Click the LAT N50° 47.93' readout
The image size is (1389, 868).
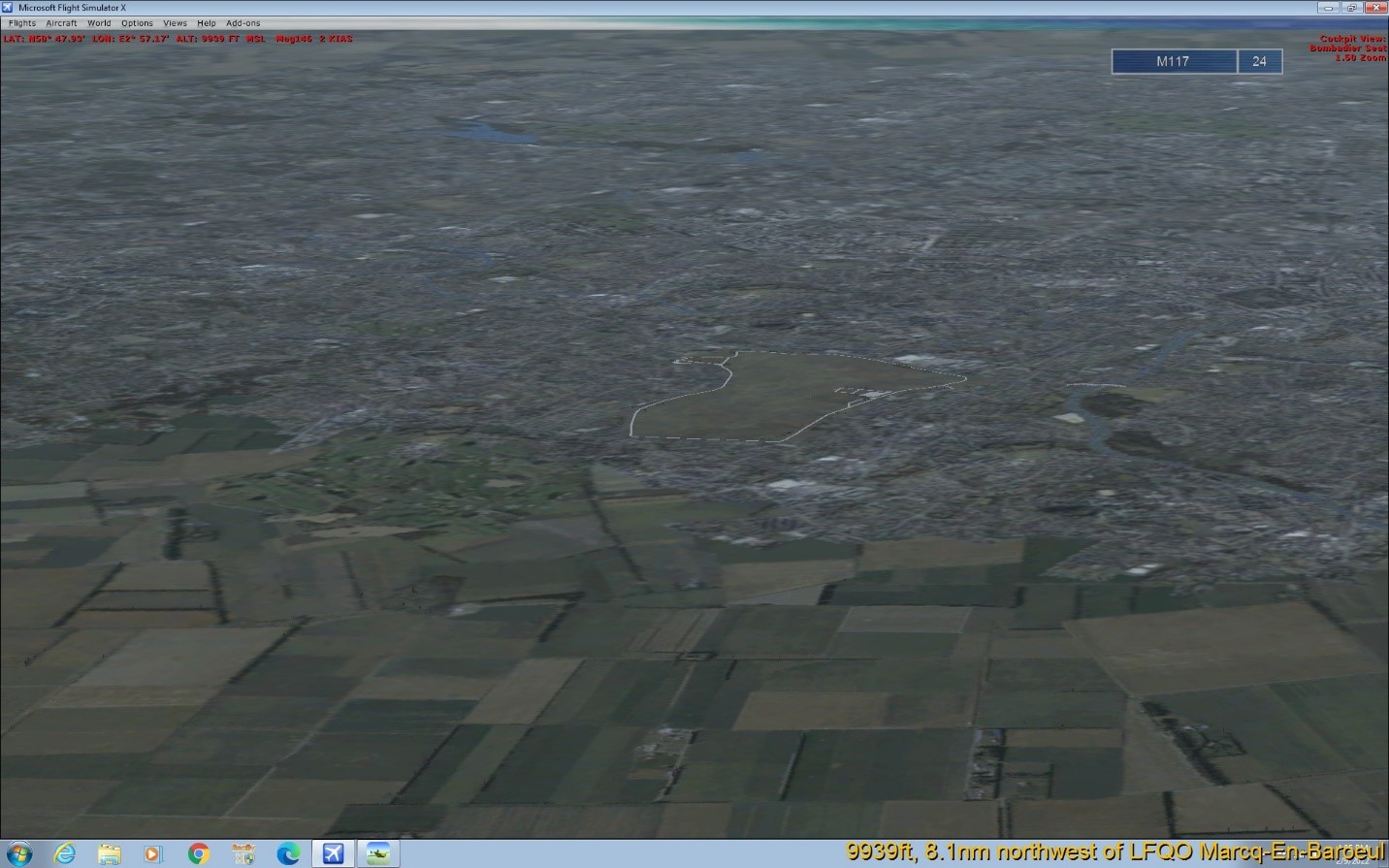point(44,39)
